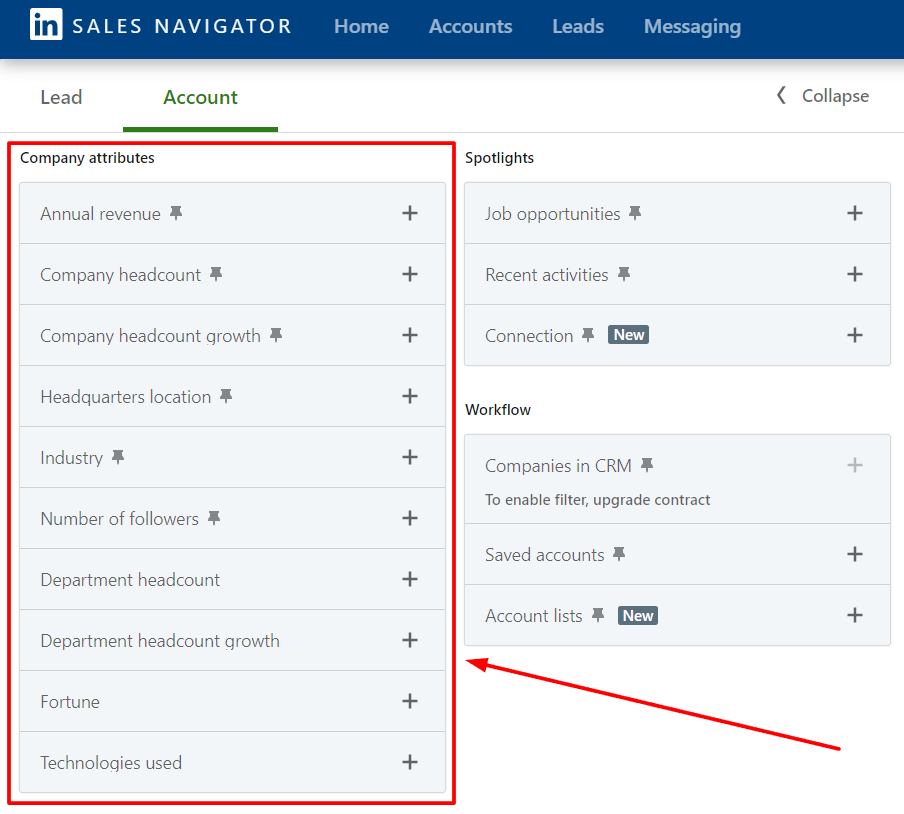Expand Technologies used plus button
The height and width of the screenshot is (814, 904).
pos(410,762)
